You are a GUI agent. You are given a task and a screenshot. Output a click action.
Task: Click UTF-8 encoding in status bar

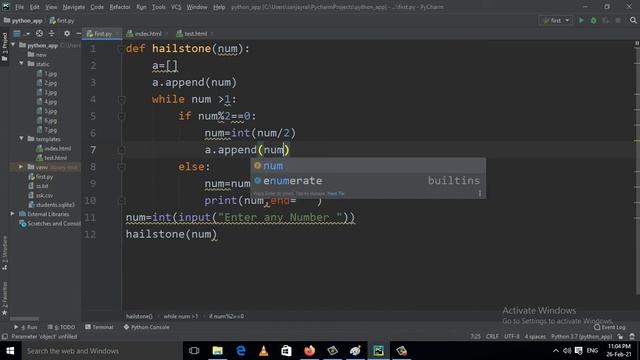pos(512,337)
